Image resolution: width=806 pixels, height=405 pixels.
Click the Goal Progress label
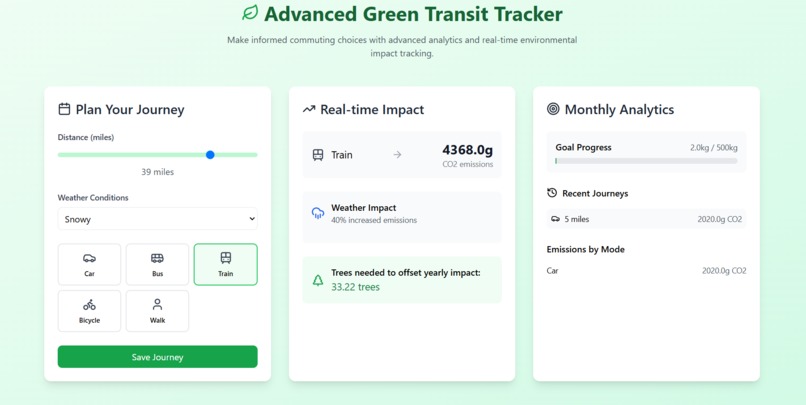(583, 148)
